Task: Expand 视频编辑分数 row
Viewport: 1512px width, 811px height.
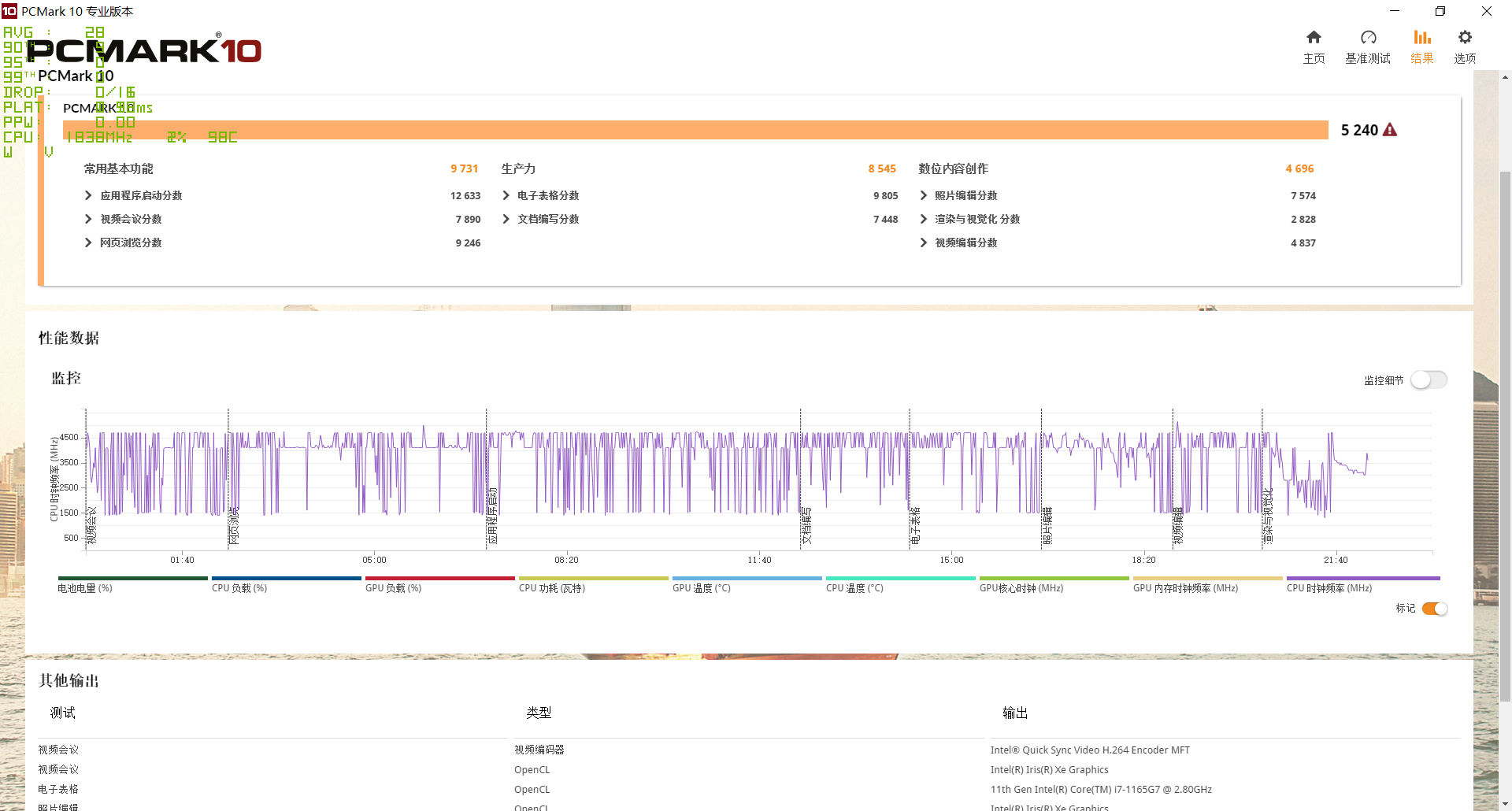Action: (923, 243)
